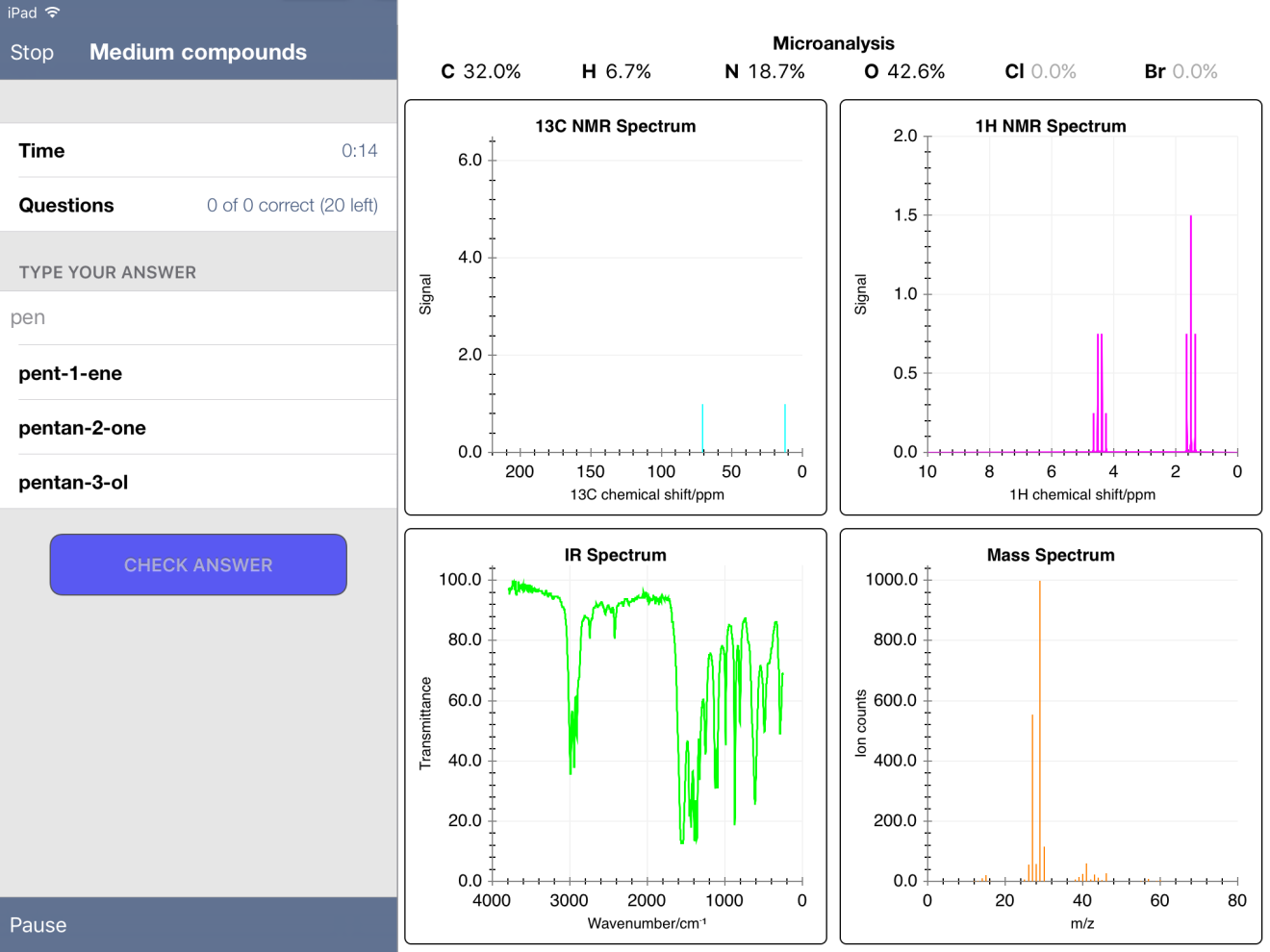Open the 13C NMR Spectrum chart

click(616, 308)
